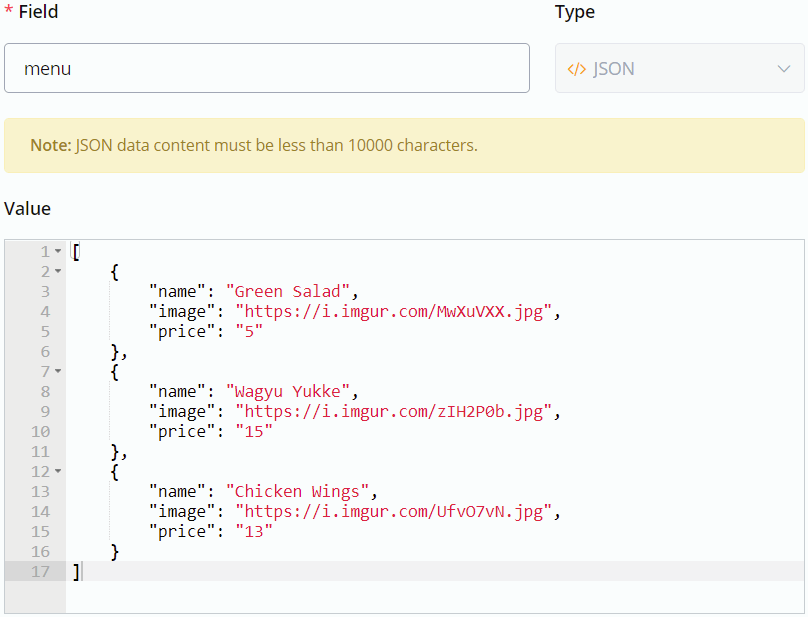Collapse the fold arrow on line 7
Viewport: 808px width, 617px height.
click(x=58, y=372)
